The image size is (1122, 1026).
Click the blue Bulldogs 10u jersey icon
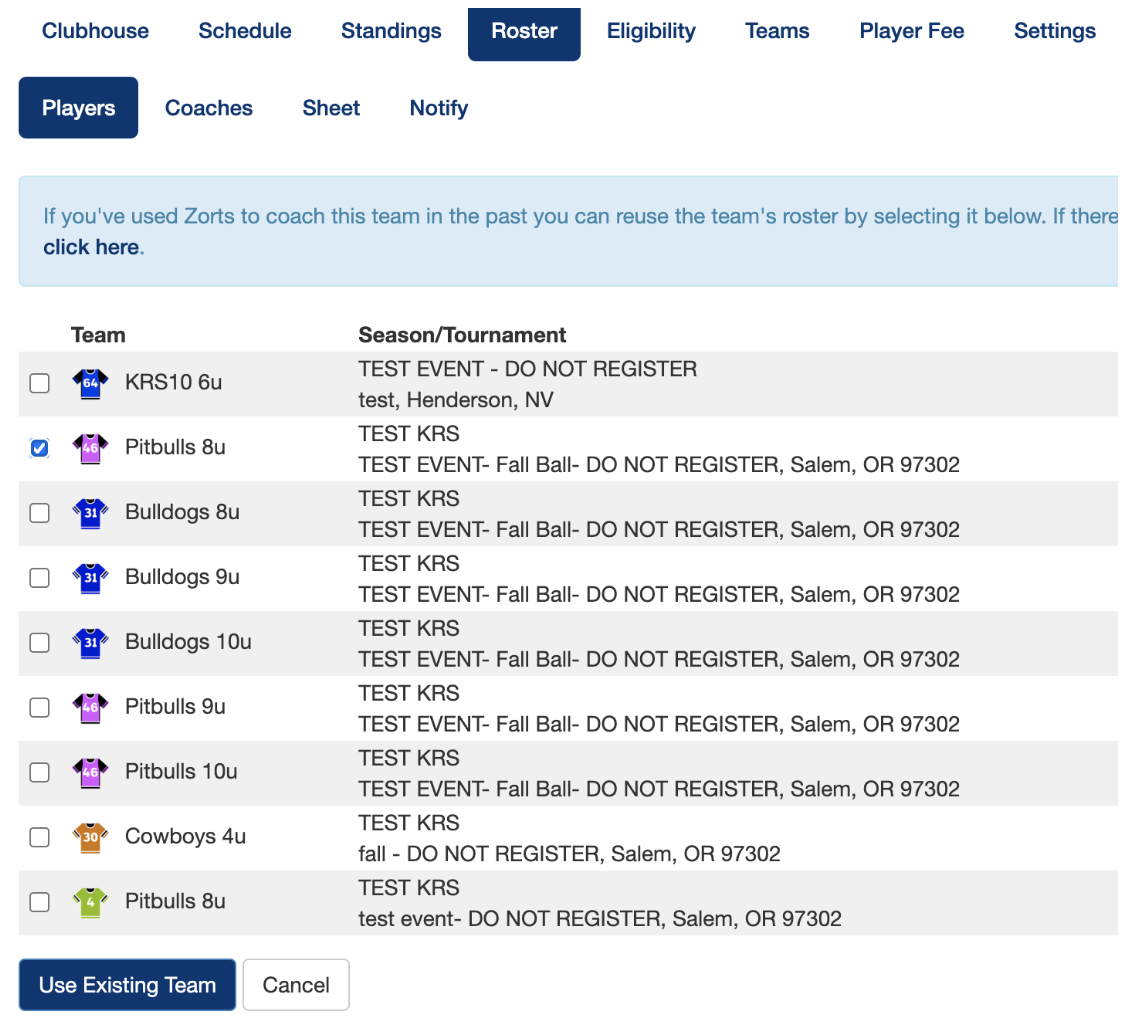click(x=90, y=642)
